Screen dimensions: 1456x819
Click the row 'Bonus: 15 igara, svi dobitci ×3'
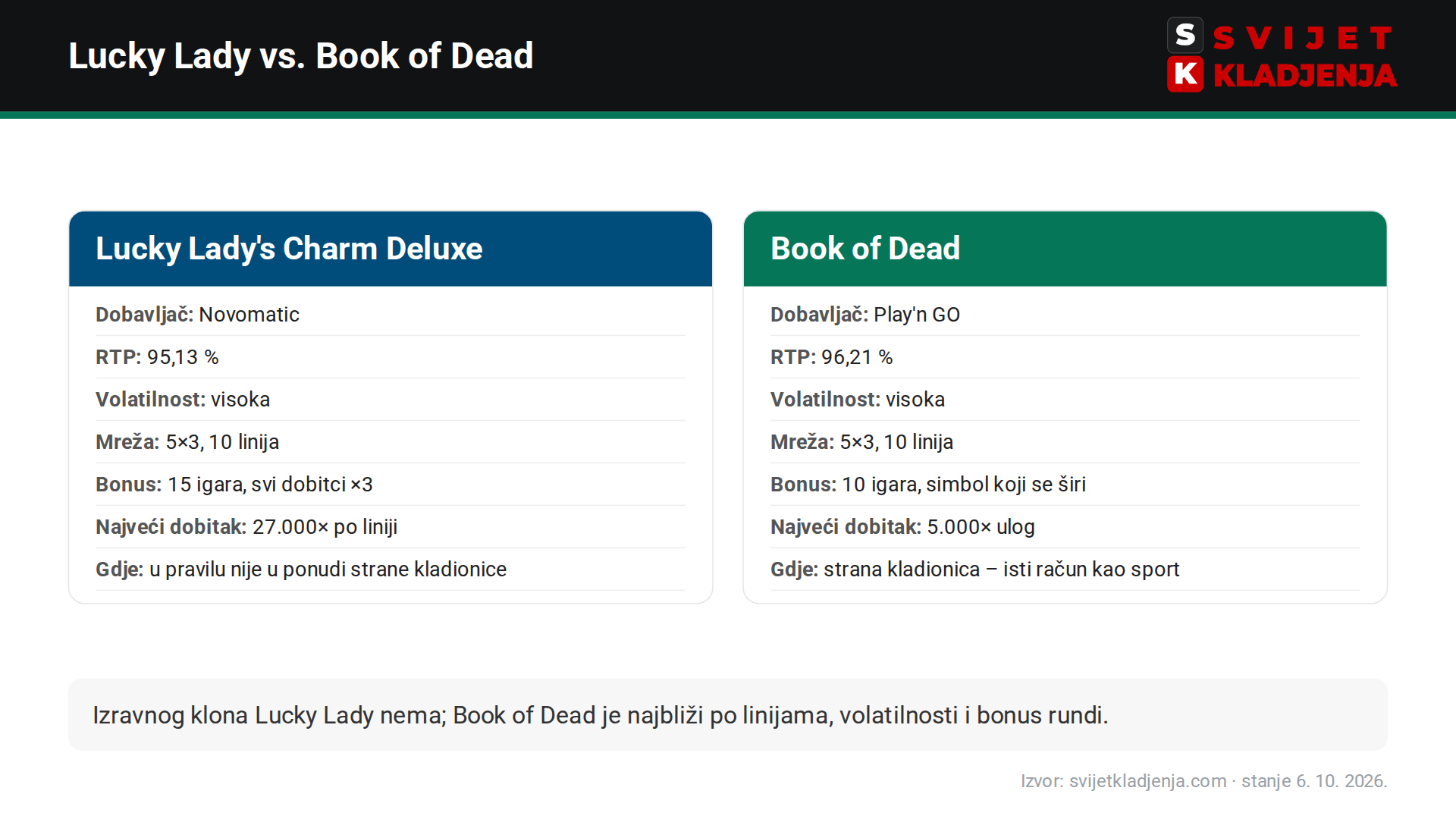click(391, 485)
